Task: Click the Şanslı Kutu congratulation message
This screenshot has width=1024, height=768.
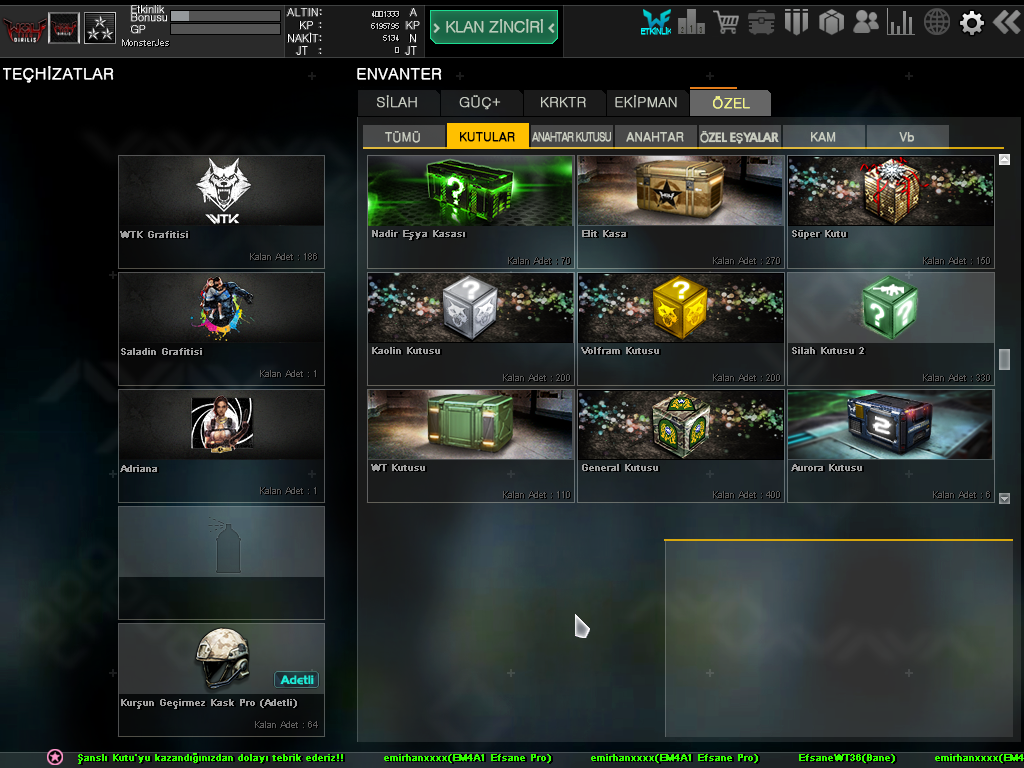Action: pyautogui.click(x=210, y=758)
